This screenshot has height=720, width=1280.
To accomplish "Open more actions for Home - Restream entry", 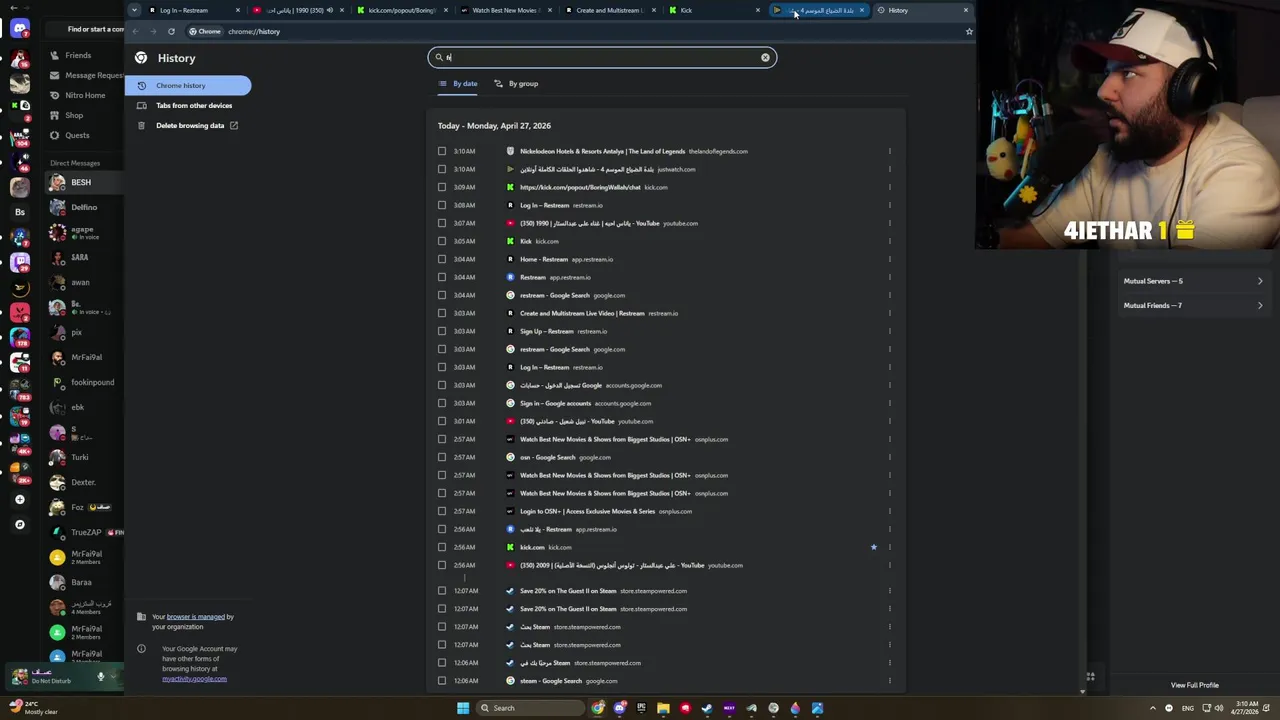I will coord(889,259).
